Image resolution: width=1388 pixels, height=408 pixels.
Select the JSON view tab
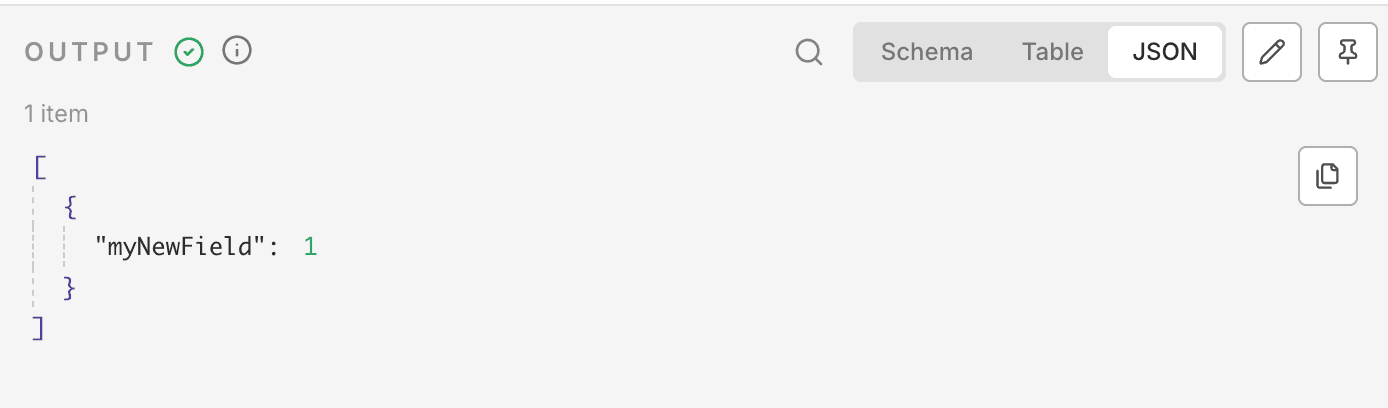pos(1165,52)
